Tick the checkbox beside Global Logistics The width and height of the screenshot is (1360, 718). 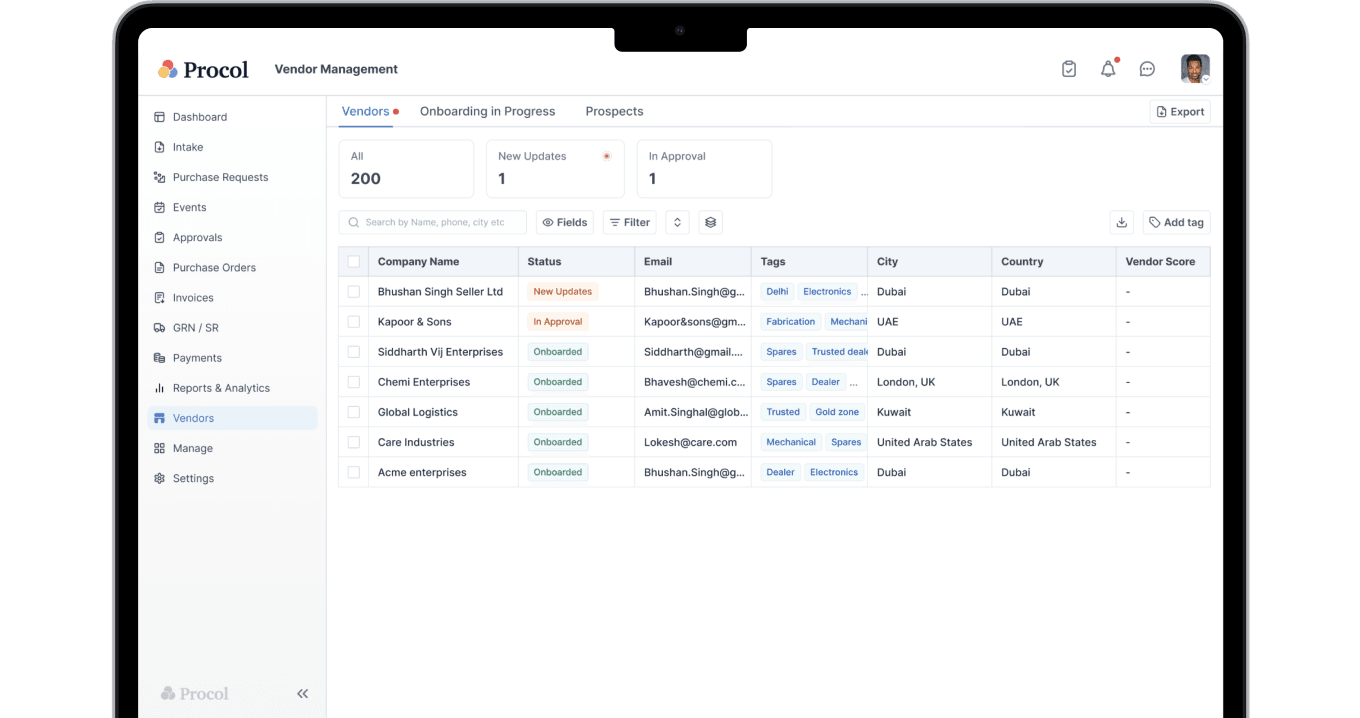coord(353,411)
